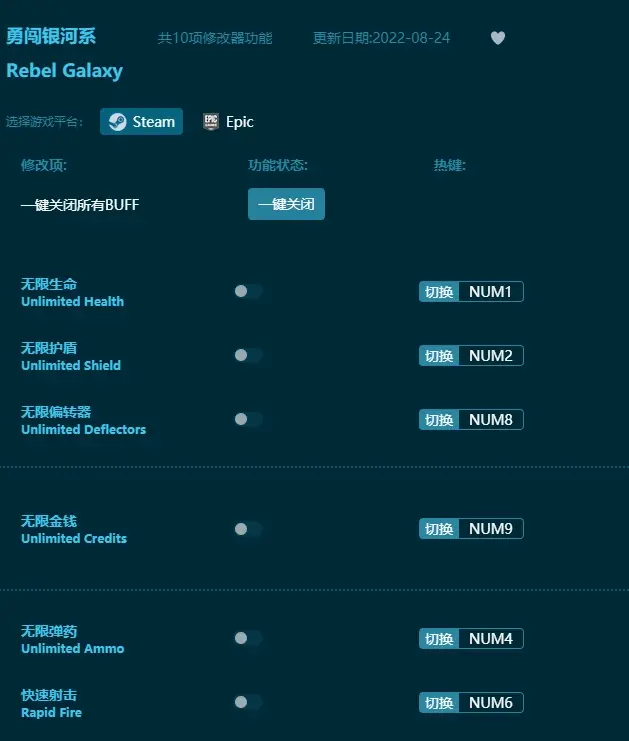Edit the NUM8 hotkey field
This screenshot has width=629, height=741.
point(491,420)
